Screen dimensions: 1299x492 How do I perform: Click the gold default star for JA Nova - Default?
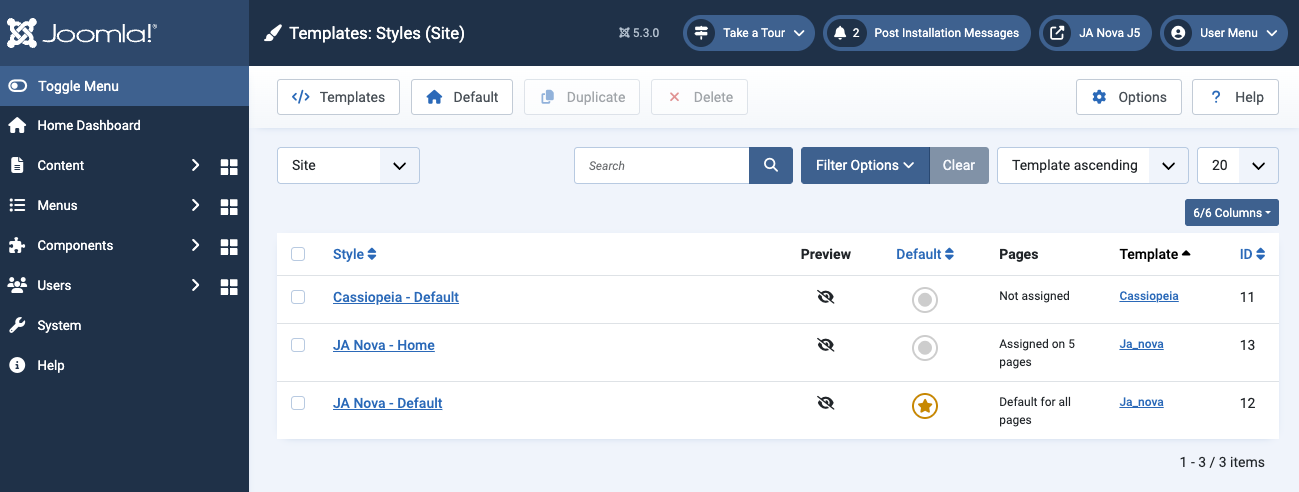click(925, 406)
